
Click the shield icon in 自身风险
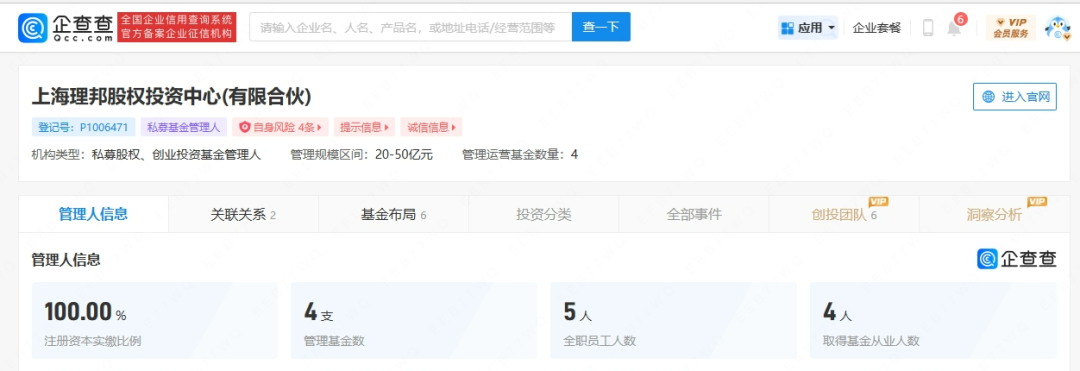pyautogui.click(x=245, y=127)
